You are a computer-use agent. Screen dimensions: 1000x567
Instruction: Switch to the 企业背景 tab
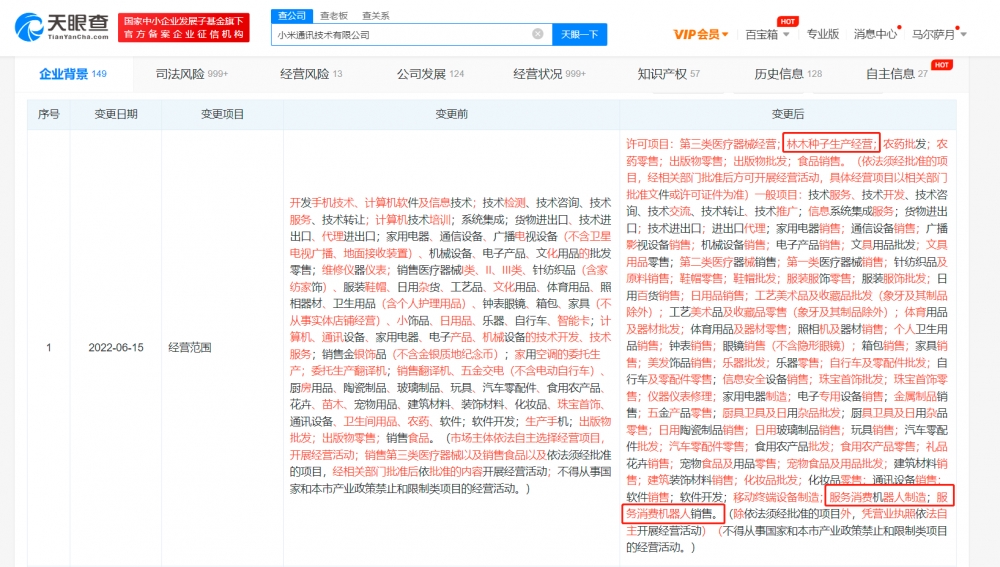[73, 74]
